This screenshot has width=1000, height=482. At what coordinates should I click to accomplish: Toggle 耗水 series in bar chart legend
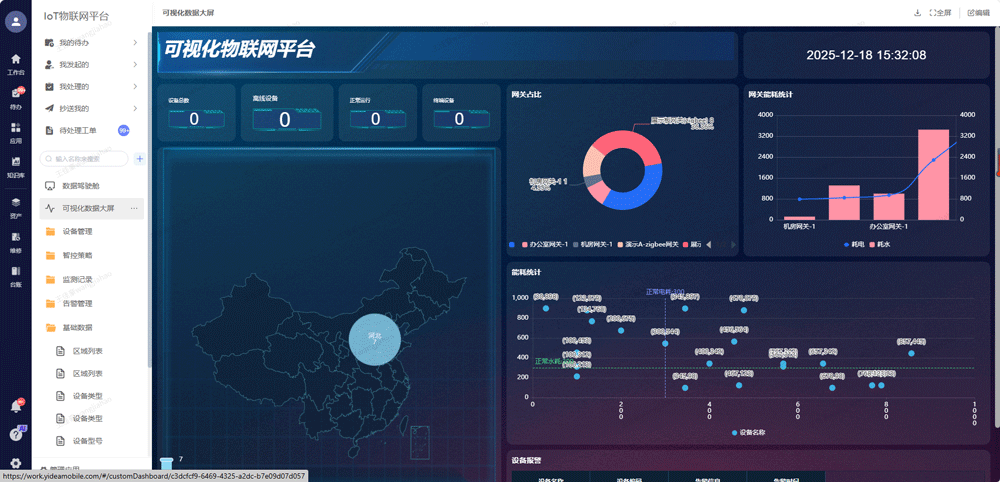click(884, 244)
